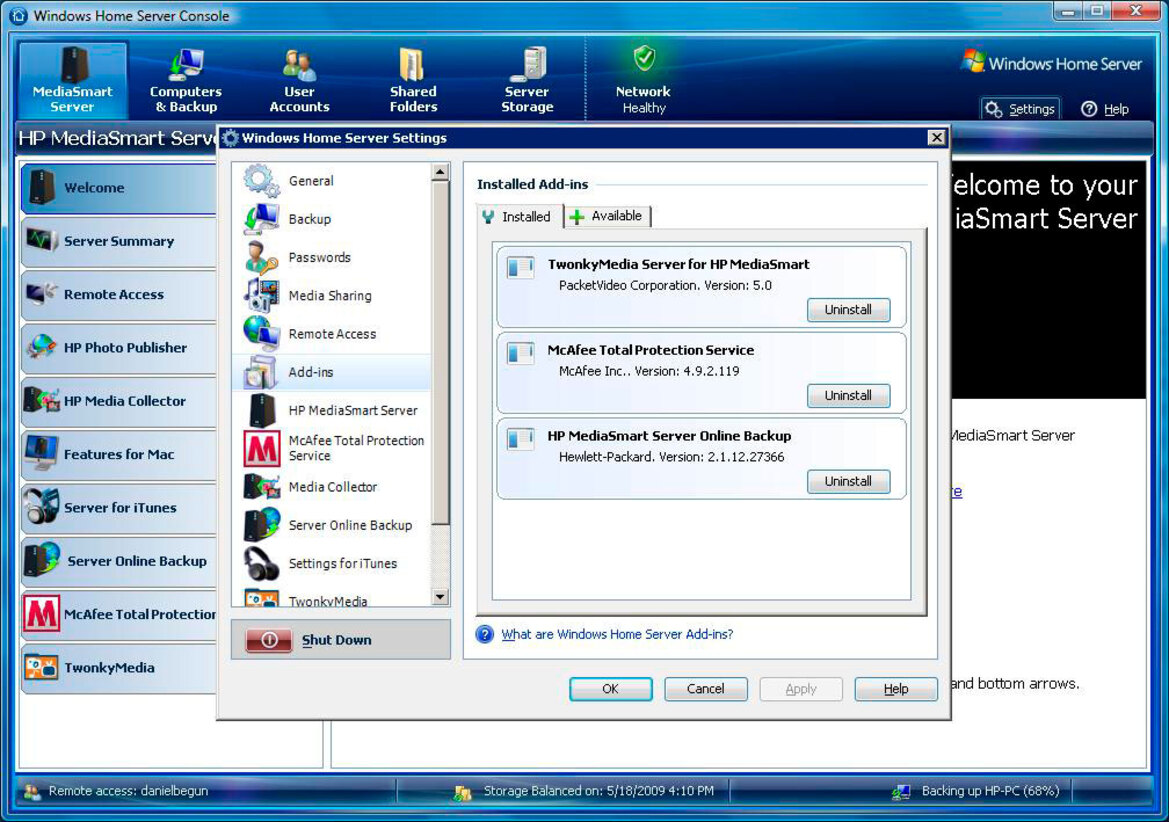This screenshot has height=822, width=1169.
Task: Open Server for iTunes in sidebar
Action: (x=119, y=508)
